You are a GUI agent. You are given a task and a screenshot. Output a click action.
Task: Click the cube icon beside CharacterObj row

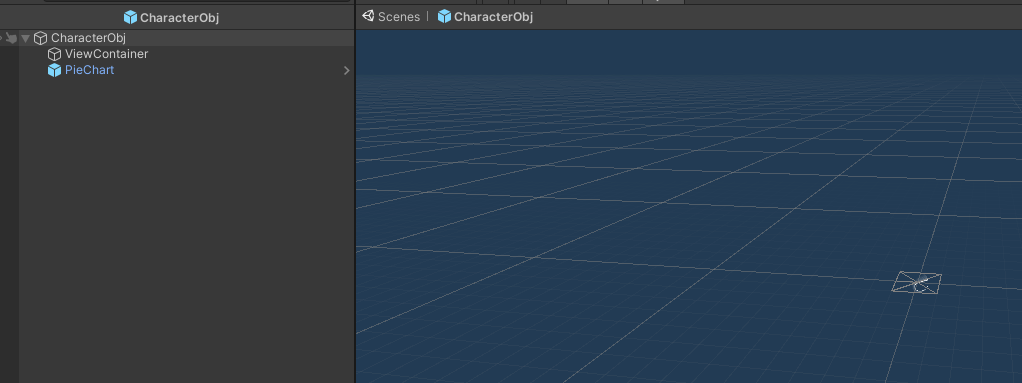point(40,38)
